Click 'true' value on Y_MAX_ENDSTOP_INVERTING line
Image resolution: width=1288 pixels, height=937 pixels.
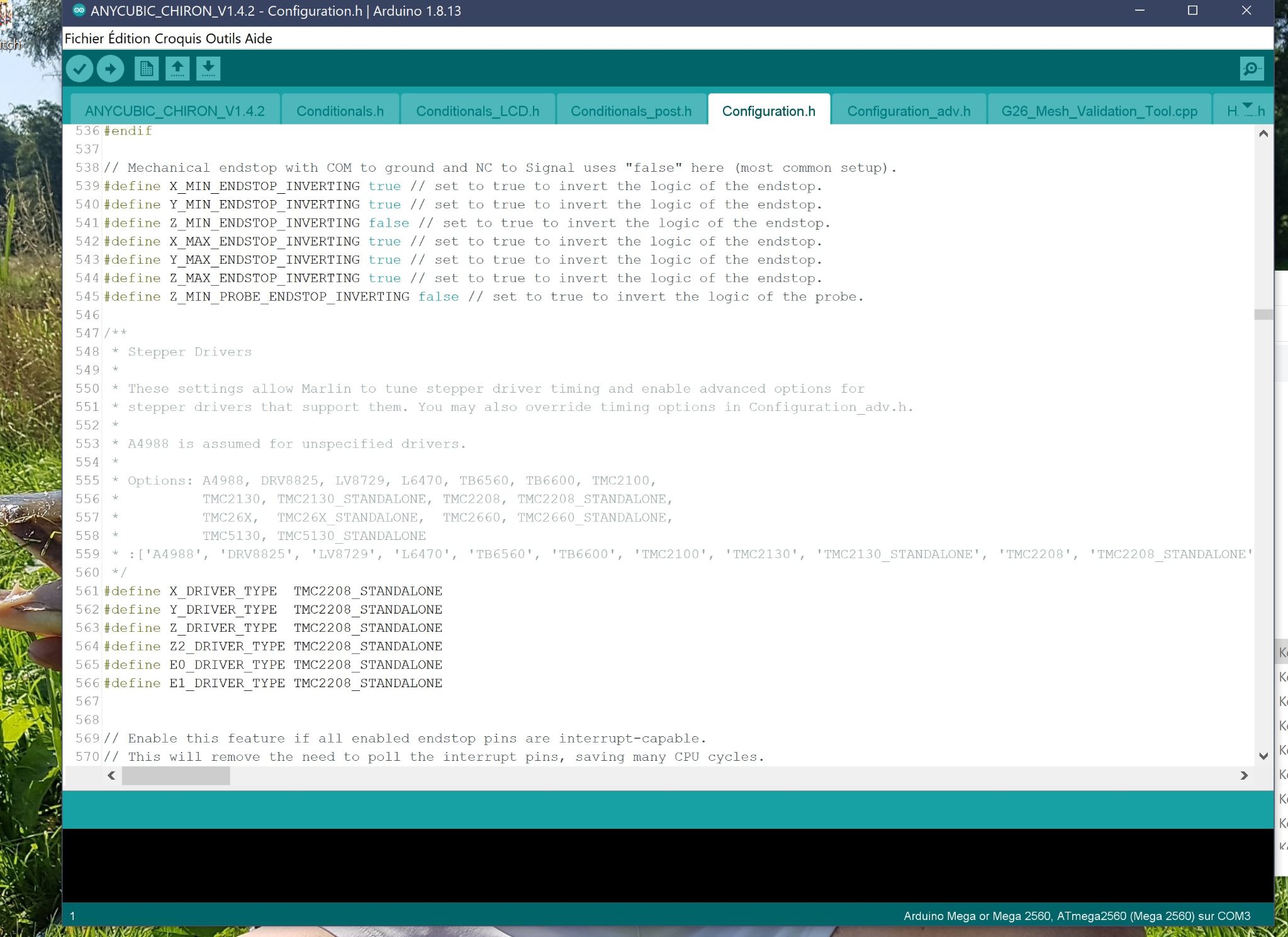[x=384, y=259]
